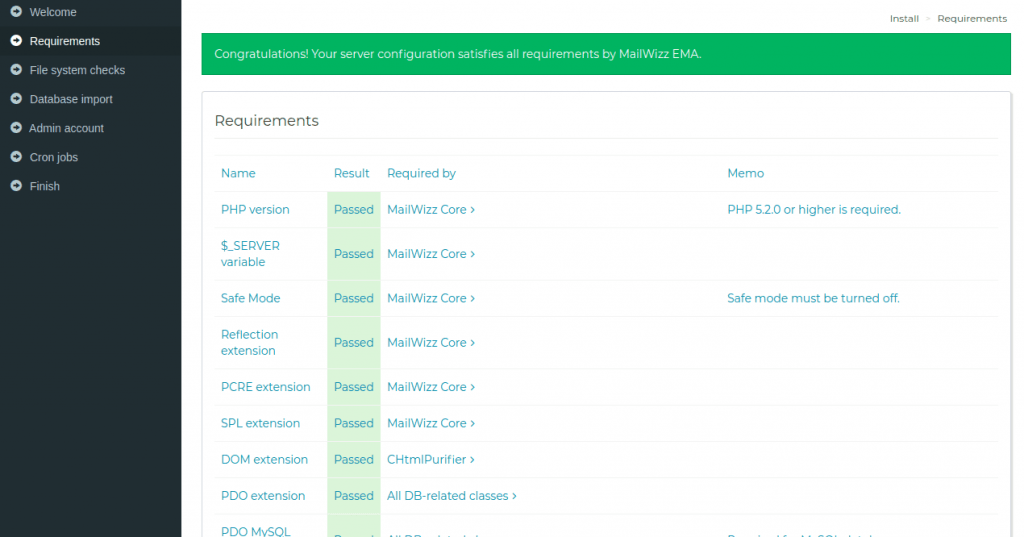Image resolution: width=1024 pixels, height=537 pixels.
Task: Click Passed result for SPL extension
Action: pyautogui.click(x=353, y=423)
